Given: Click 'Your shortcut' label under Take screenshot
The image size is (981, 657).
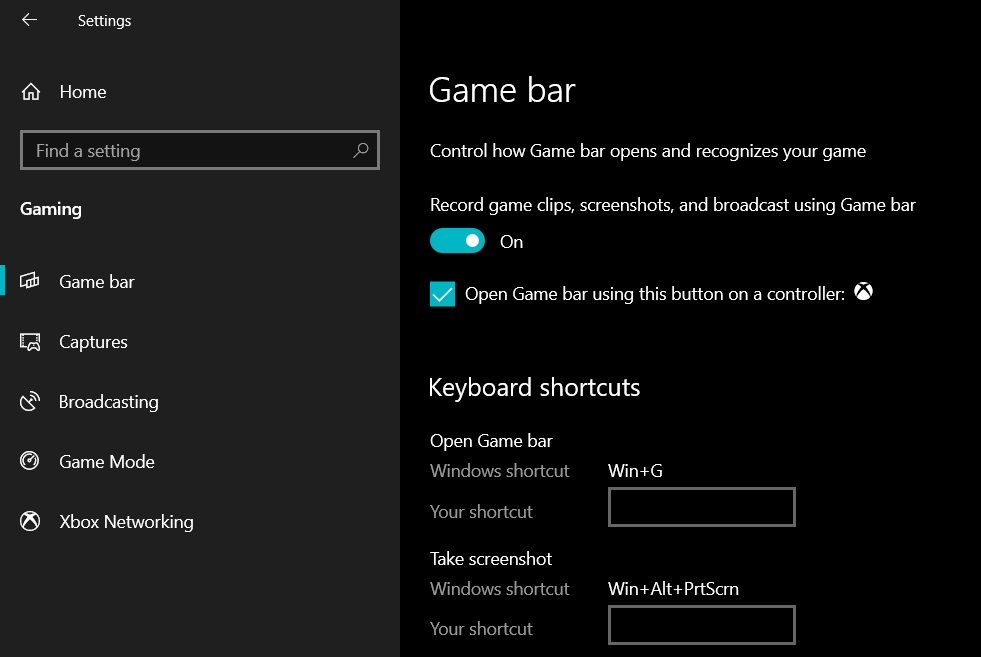Looking at the screenshot, I should click(x=481, y=629).
